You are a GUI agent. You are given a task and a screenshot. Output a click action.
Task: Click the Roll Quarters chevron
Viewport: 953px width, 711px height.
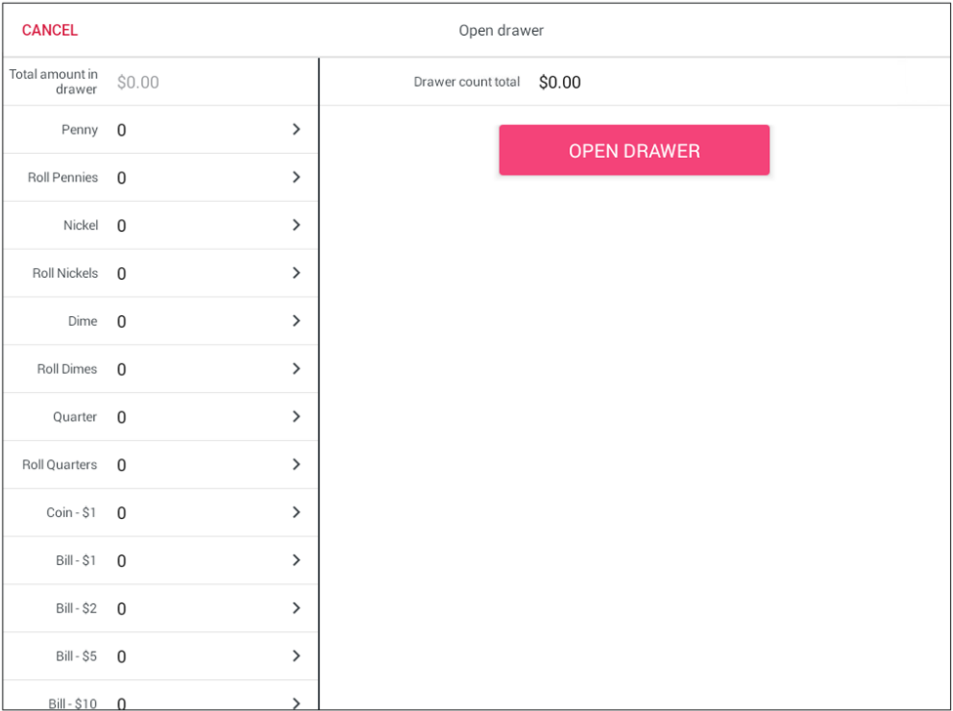click(x=296, y=465)
